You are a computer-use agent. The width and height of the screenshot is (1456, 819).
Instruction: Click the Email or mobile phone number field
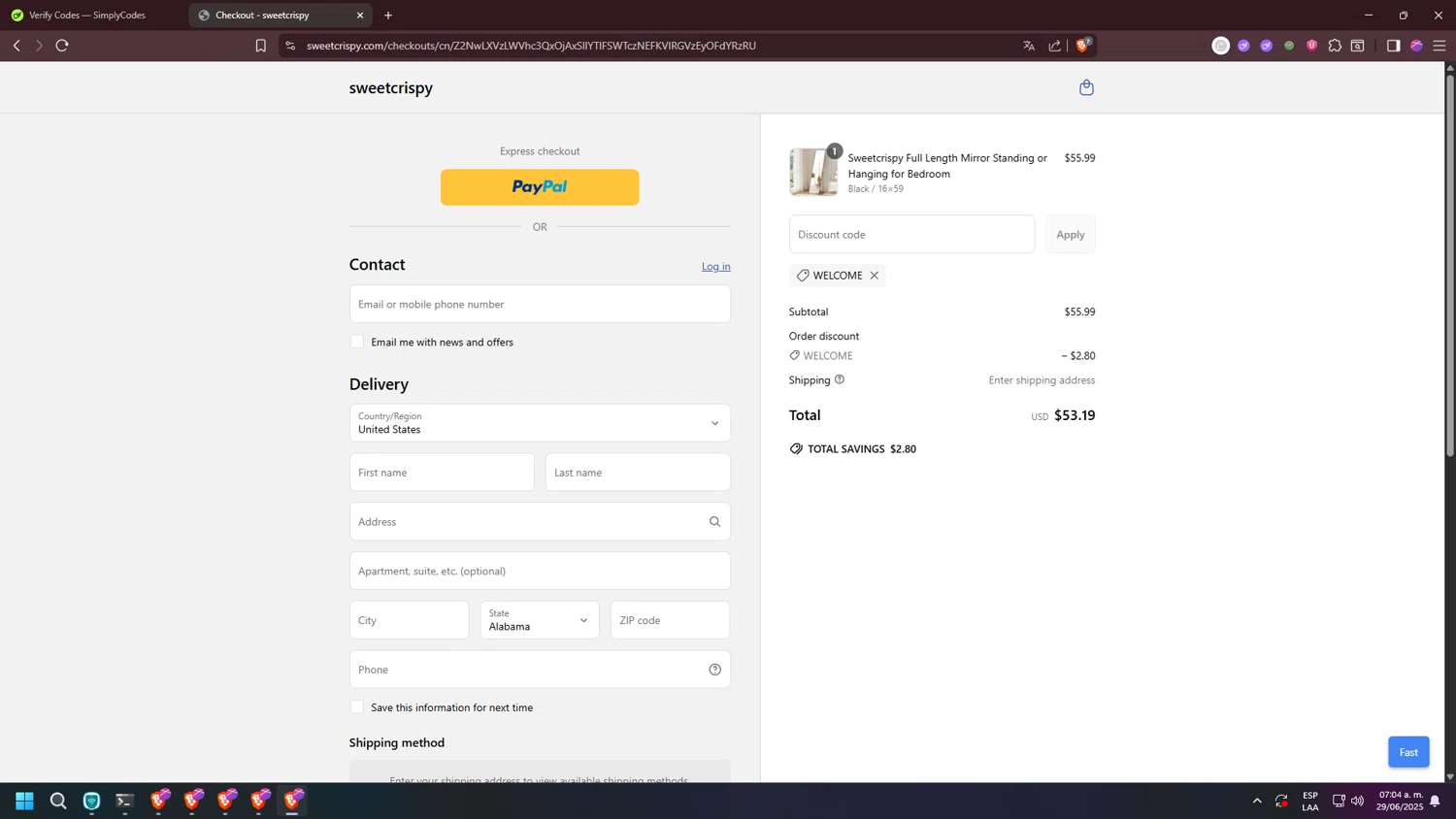tap(540, 304)
